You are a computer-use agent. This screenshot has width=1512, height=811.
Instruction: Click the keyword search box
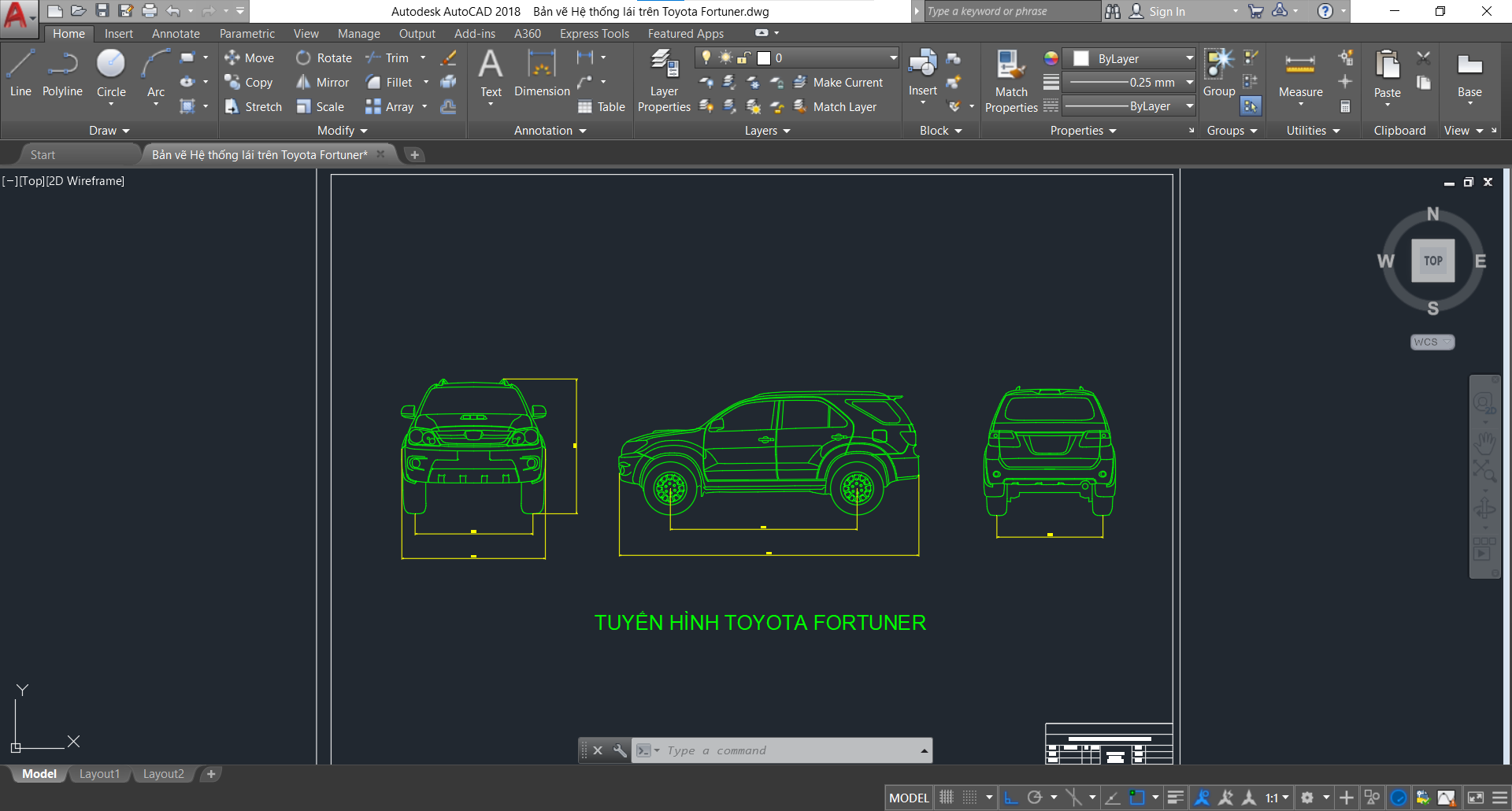tap(1011, 11)
